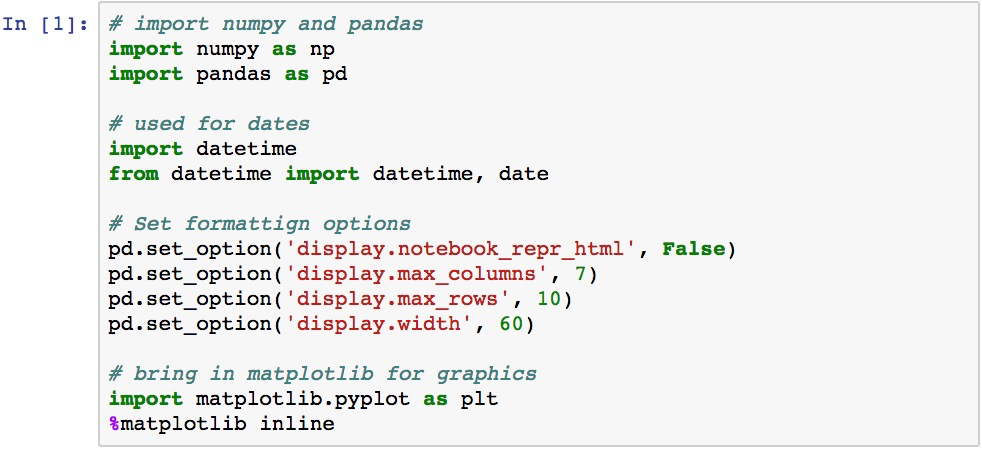Click the '%matplotlib inline' magic line
Viewport: 982px width, 450px height.
click(x=222, y=424)
